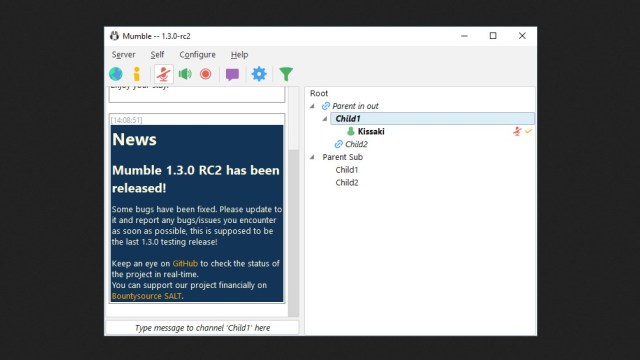
Task: Open the GitHub link in news
Action: pos(185,264)
